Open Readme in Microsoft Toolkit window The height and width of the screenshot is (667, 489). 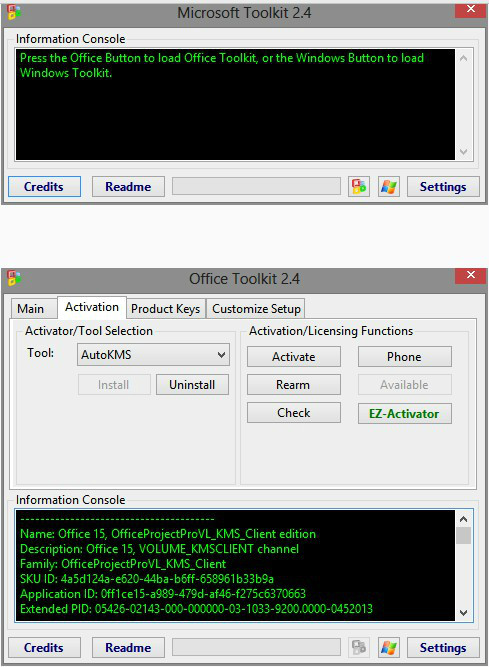[128, 187]
